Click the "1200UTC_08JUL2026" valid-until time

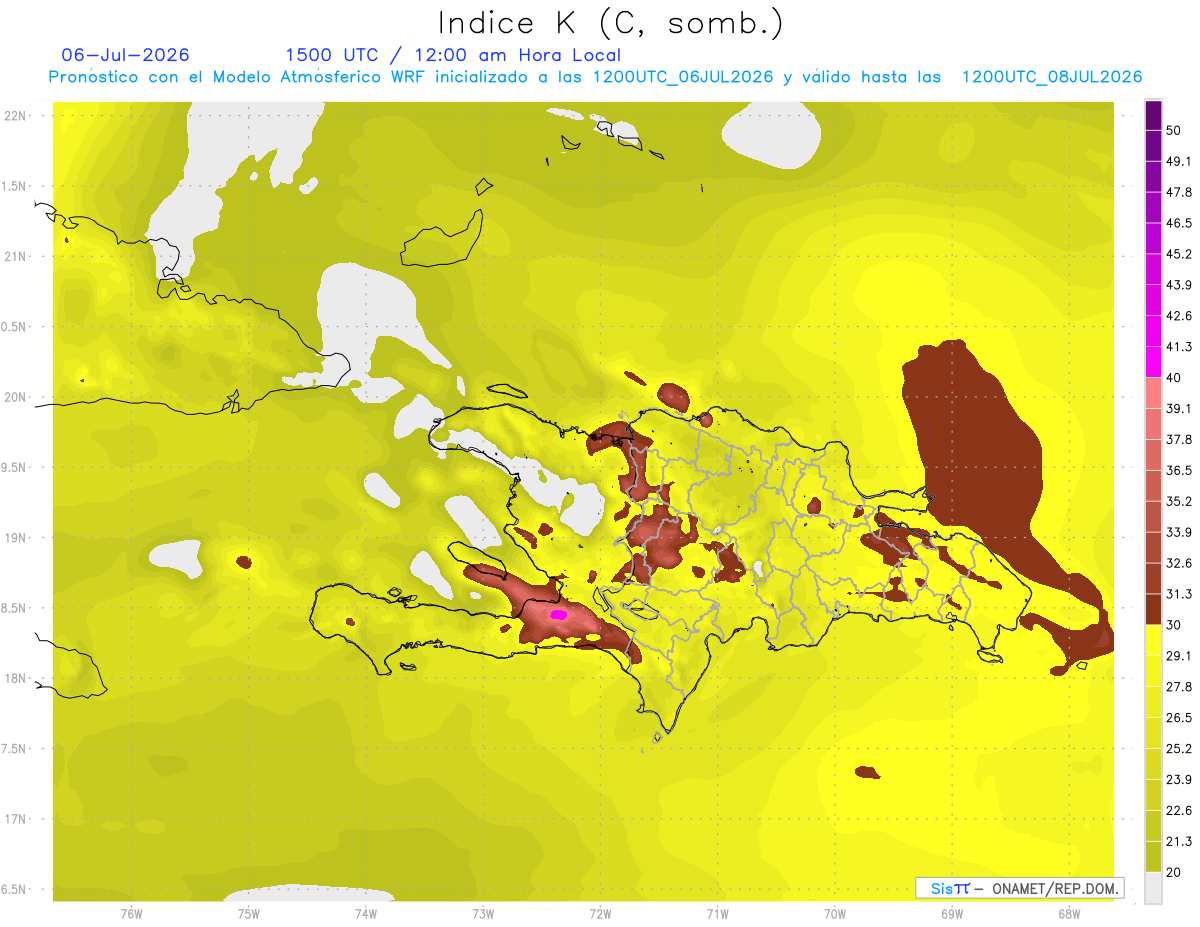[1052, 77]
